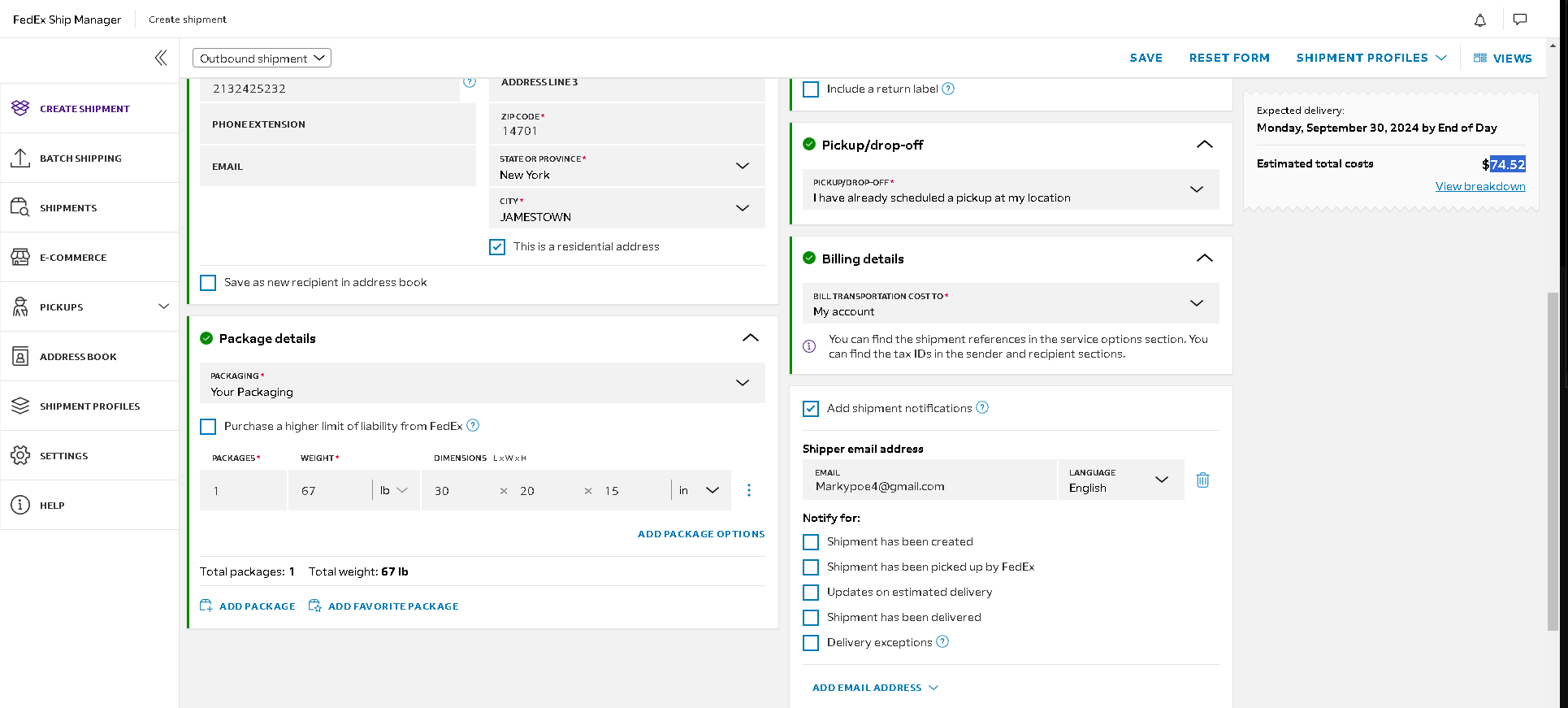Go to Batch Shipping in sidebar
The height and width of the screenshot is (708, 1568).
pos(89,158)
